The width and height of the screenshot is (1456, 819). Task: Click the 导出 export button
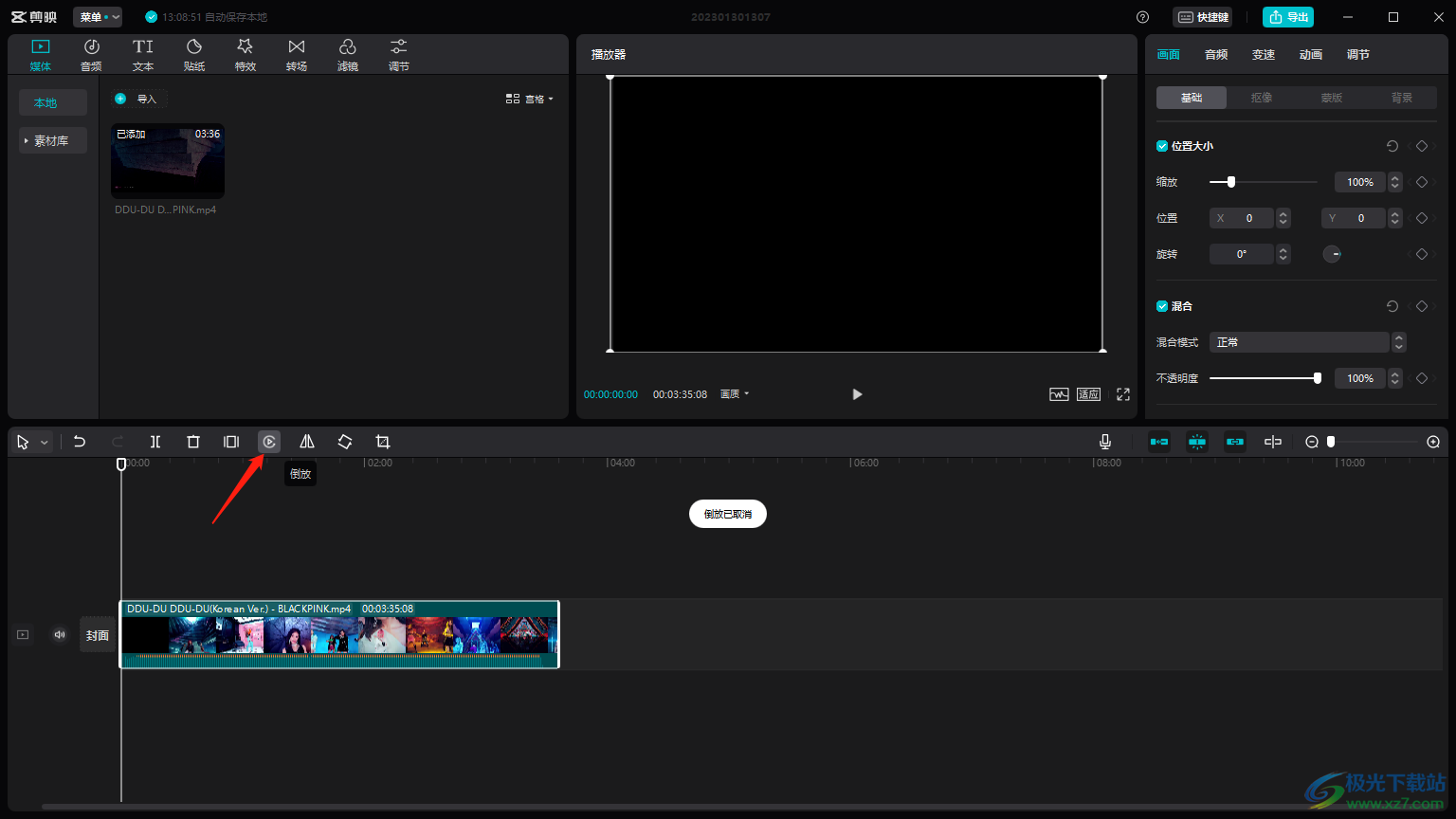(x=1288, y=17)
